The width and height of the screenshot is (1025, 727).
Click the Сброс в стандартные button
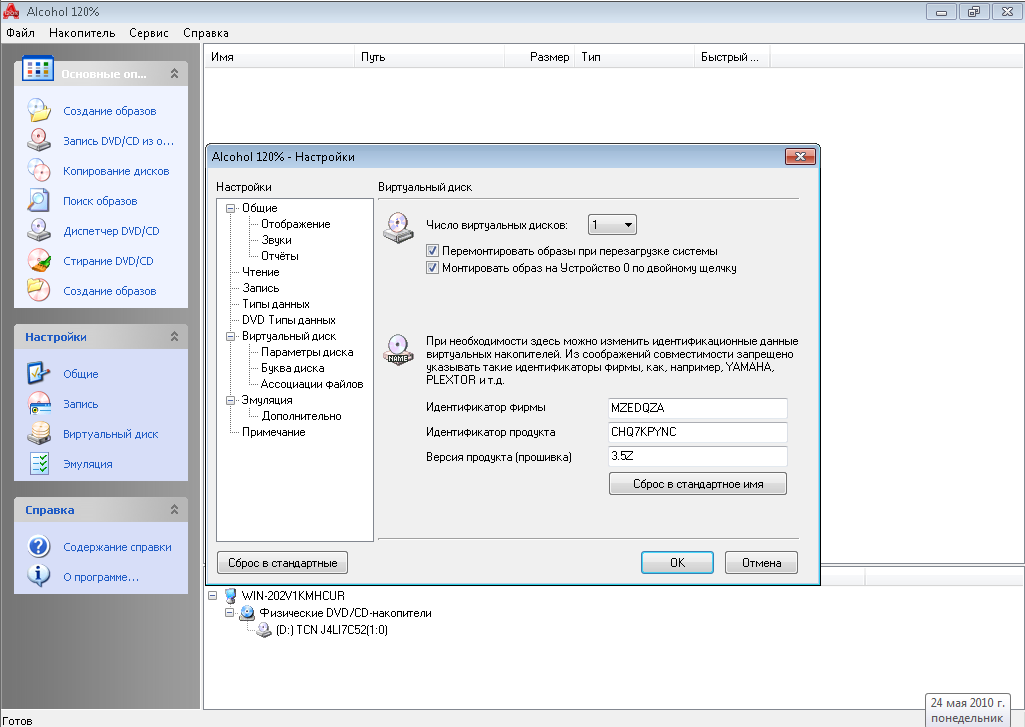pos(282,563)
